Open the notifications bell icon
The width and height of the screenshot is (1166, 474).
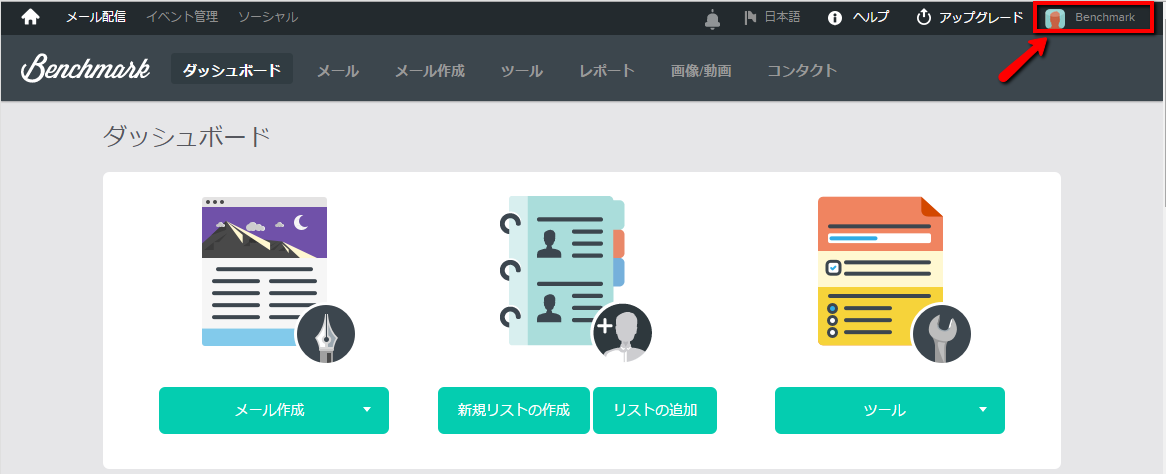pos(712,19)
